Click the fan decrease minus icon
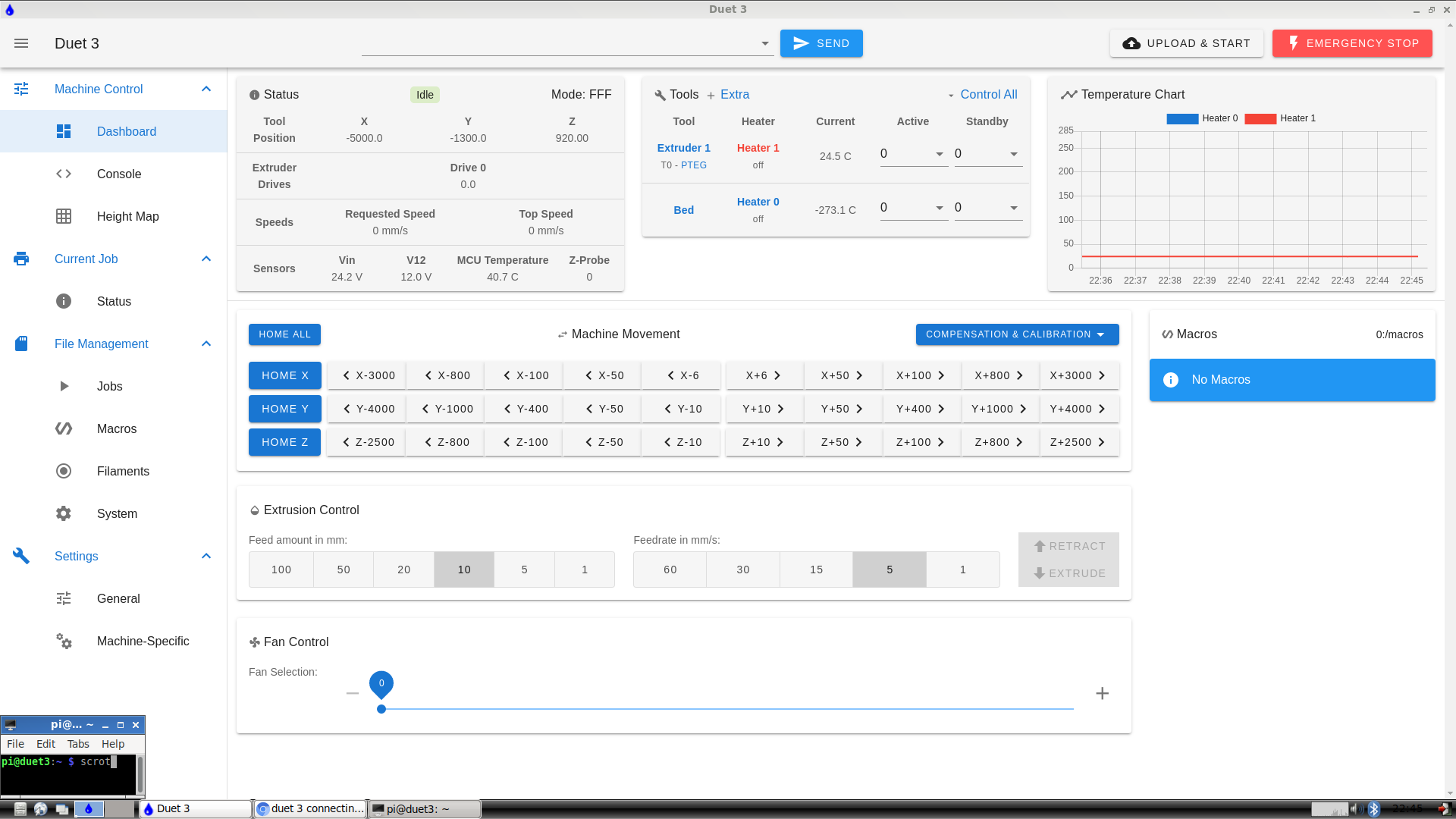 (x=353, y=693)
